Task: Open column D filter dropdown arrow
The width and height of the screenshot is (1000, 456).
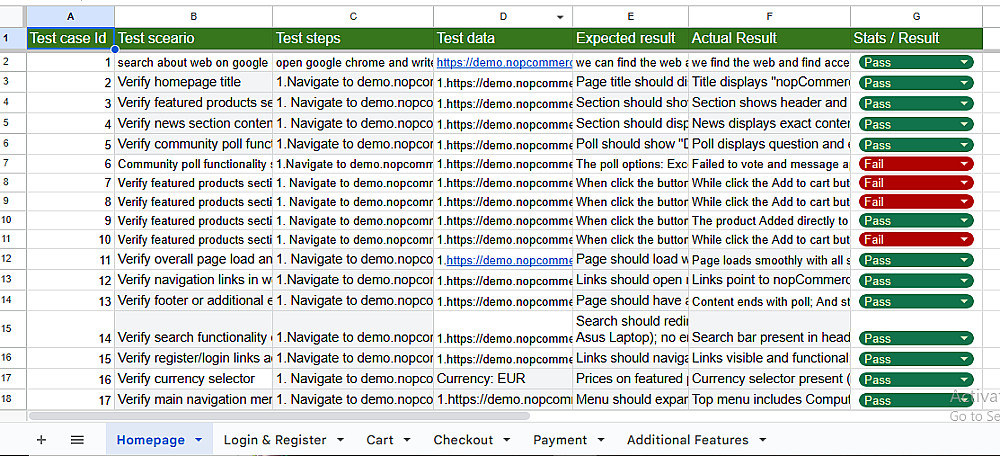Action: click(559, 17)
